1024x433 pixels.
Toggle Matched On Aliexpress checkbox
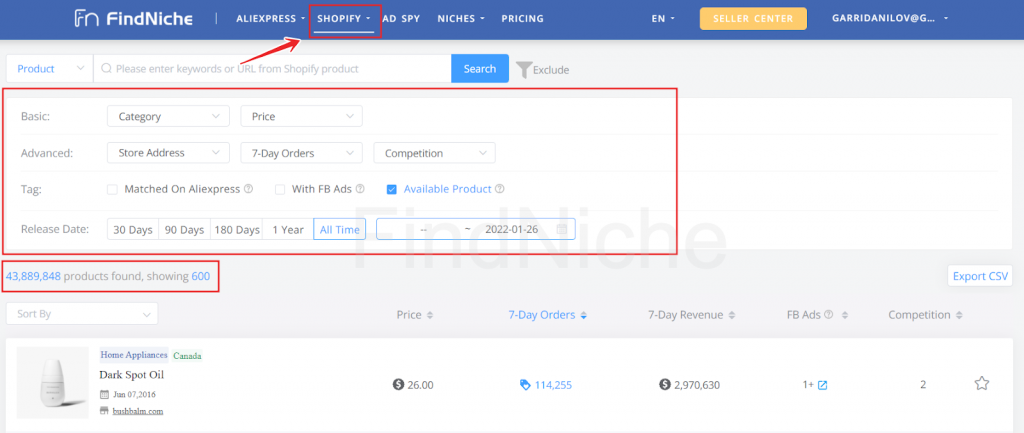coord(112,189)
